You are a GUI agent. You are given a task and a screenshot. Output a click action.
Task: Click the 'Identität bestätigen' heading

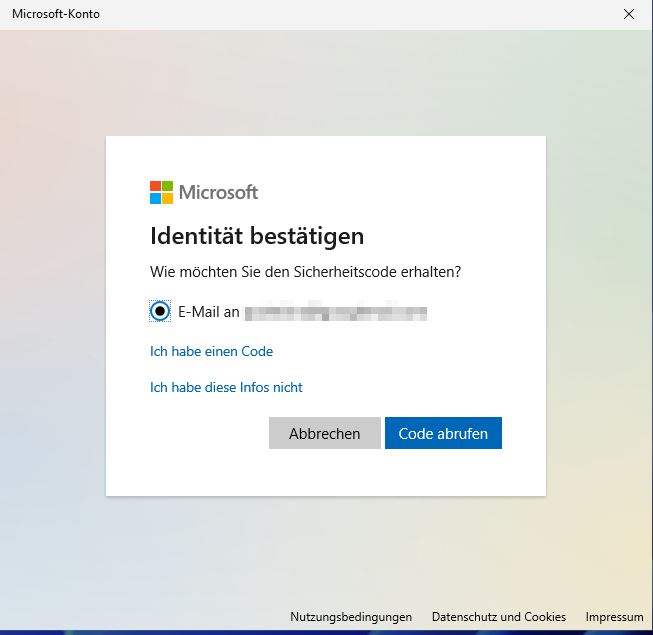coord(257,236)
